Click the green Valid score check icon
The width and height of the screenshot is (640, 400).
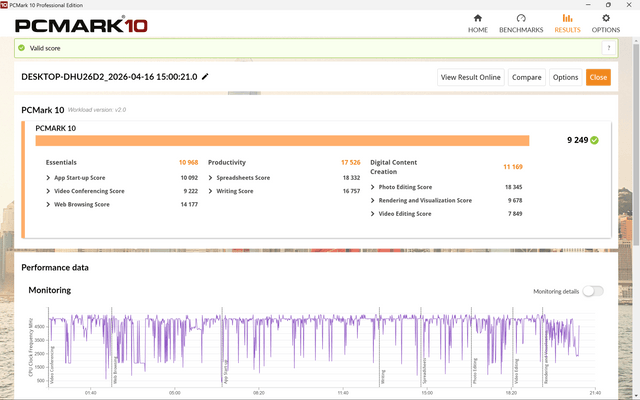[x=22, y=48]
